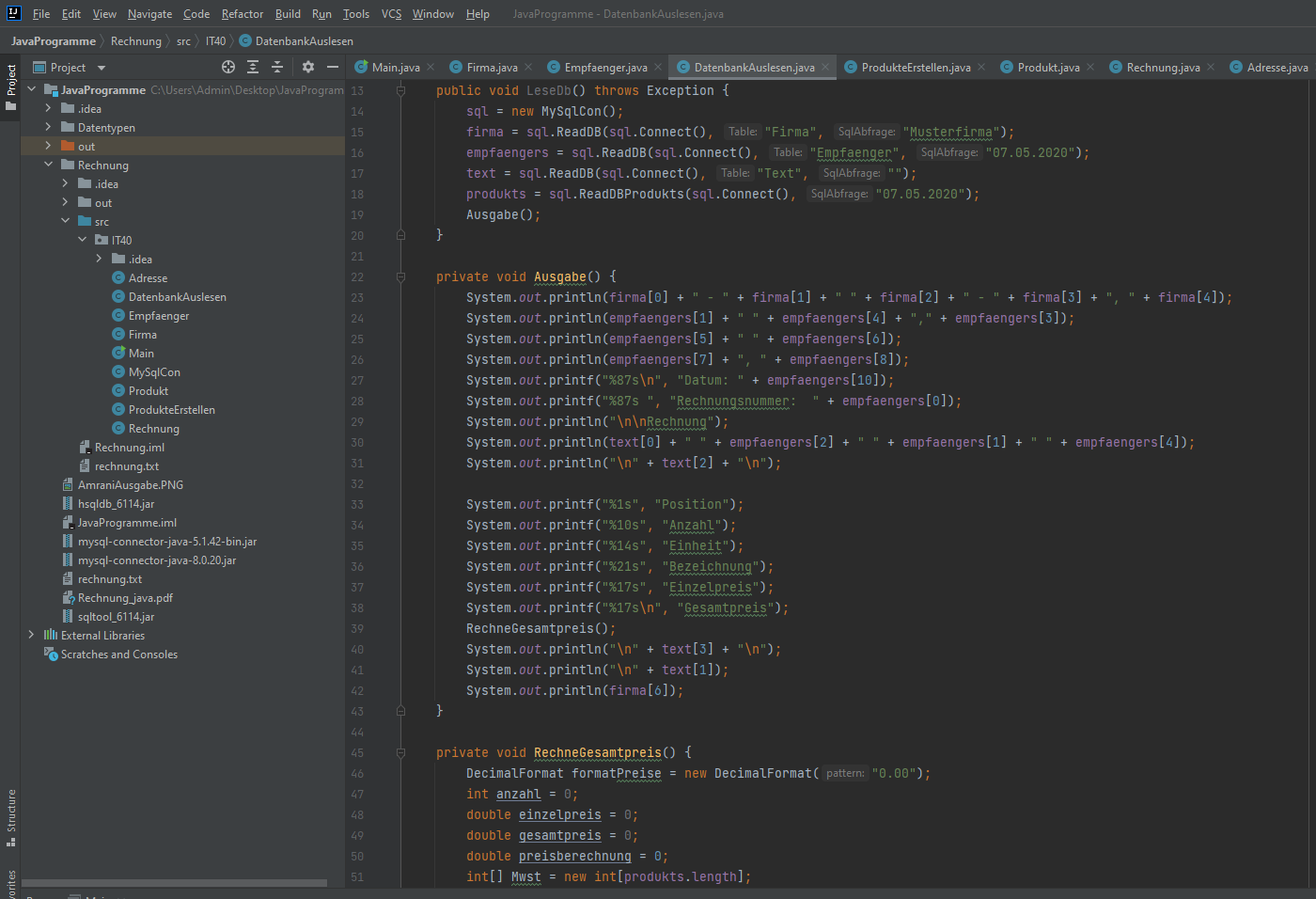This screenshot has height=899, width=1316.
Task: Click the Collapse All icon in Project panel
Action: tap(277, 67)
